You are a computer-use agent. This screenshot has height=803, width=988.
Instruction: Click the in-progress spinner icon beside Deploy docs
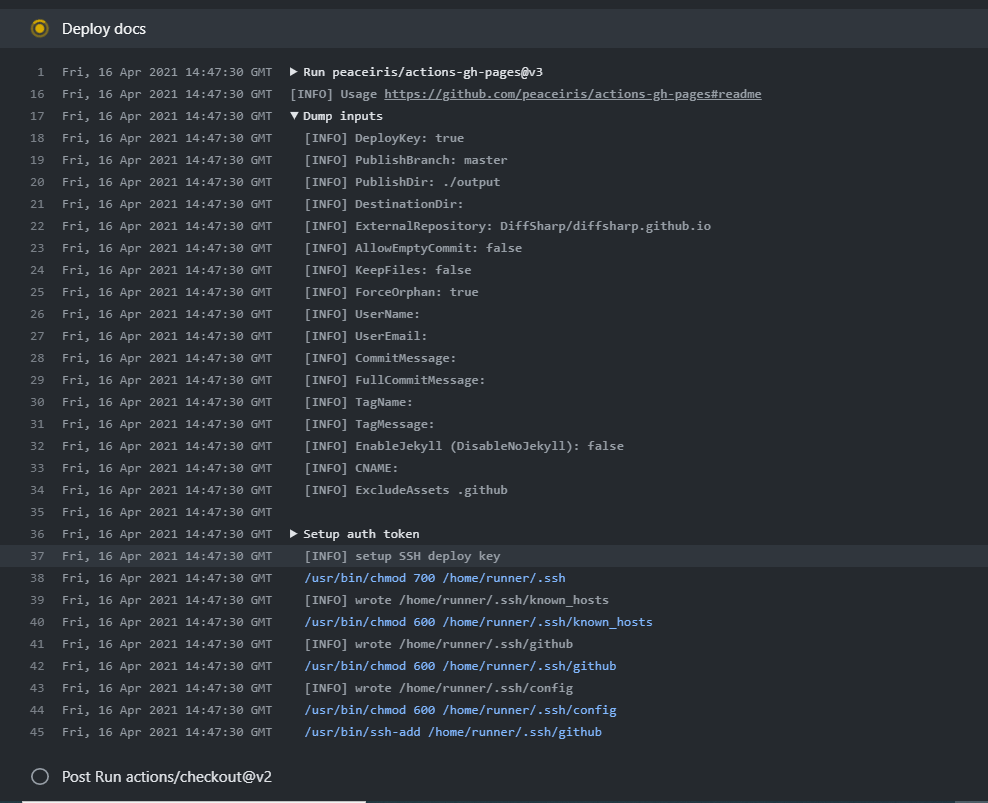tap(40, 29)
